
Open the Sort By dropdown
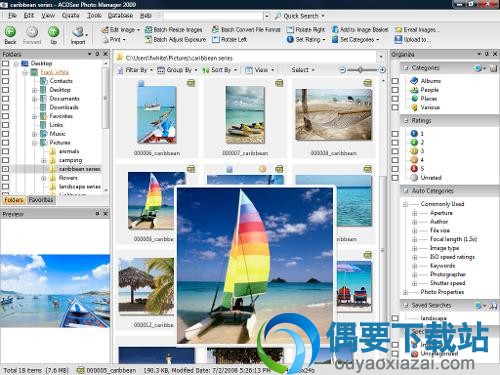[x=220, y=70]
